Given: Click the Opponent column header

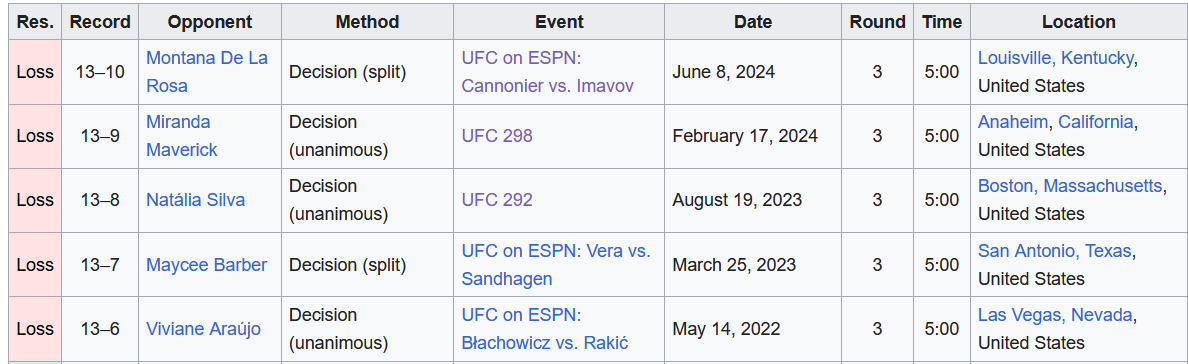Looking at the screenshot, I should tap(210, 23).
